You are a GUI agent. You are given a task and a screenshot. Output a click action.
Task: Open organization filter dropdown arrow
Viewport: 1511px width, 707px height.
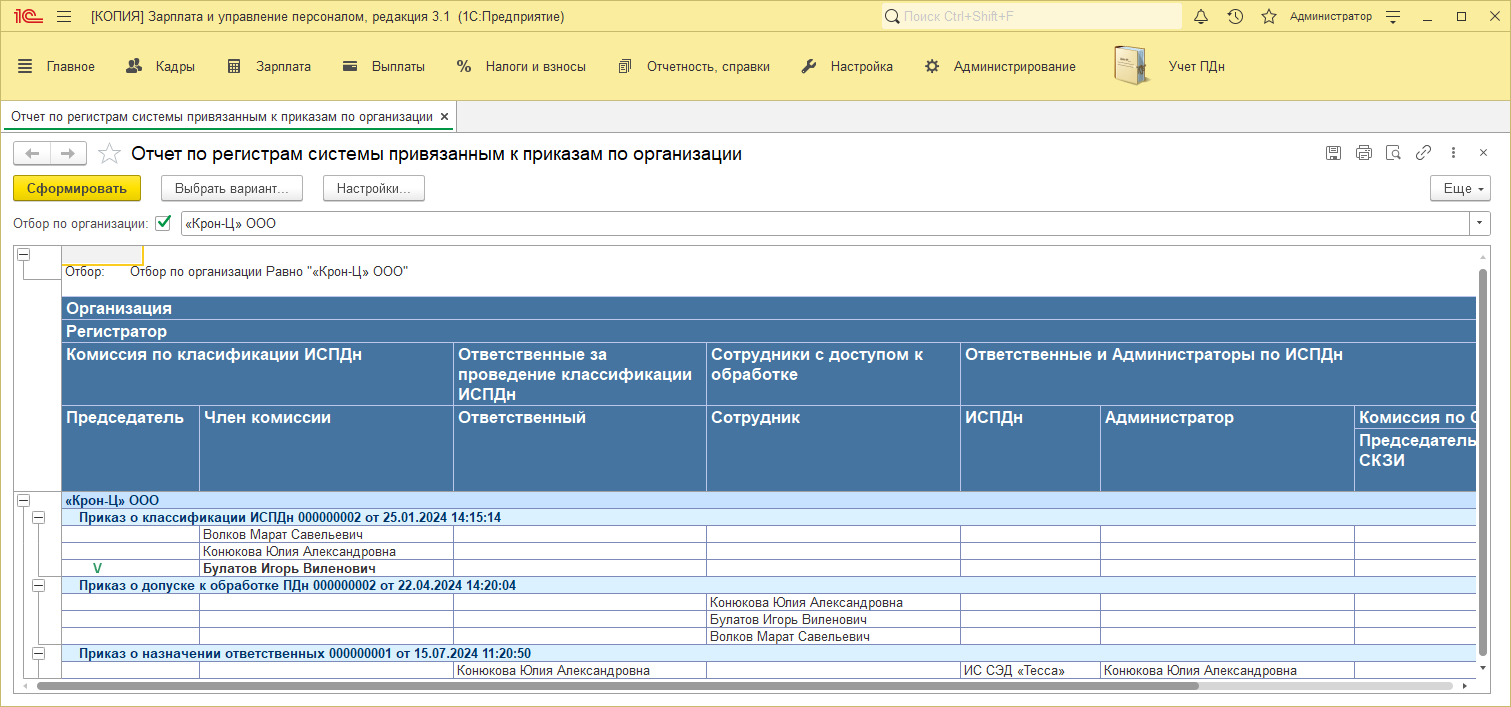tap(1479, 224)
